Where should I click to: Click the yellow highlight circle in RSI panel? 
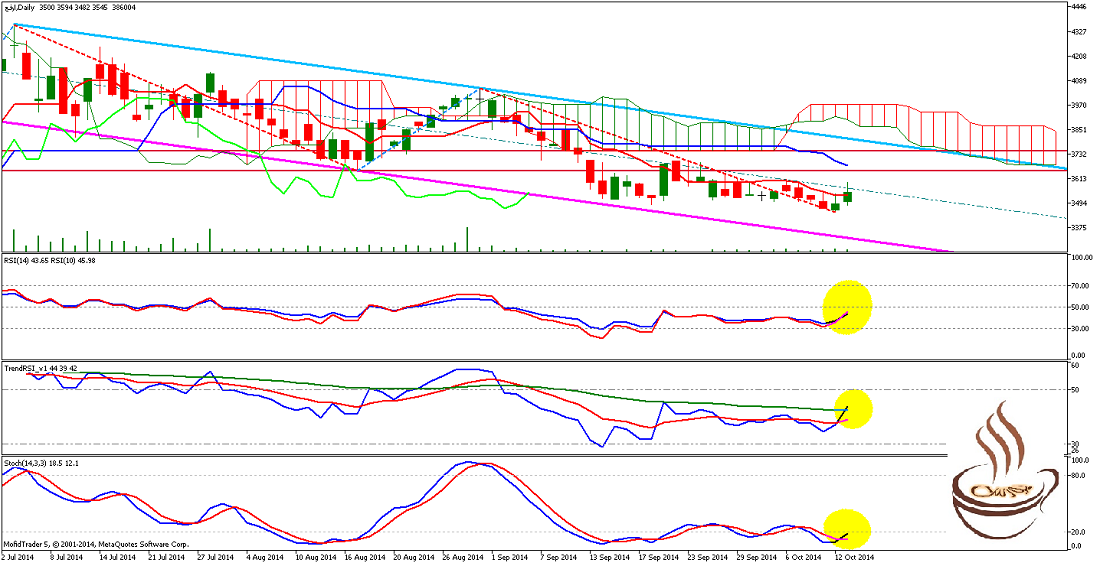[847, 307]
